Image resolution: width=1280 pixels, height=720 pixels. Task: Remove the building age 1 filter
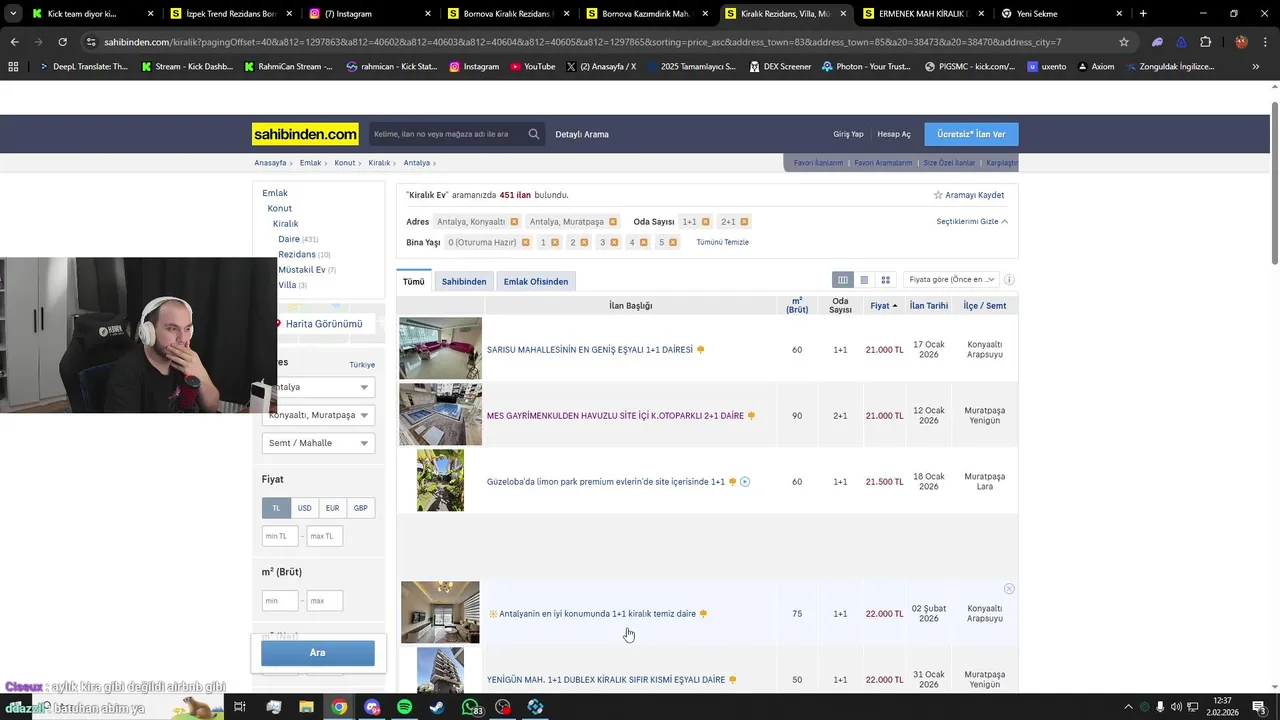coord(555,242)
